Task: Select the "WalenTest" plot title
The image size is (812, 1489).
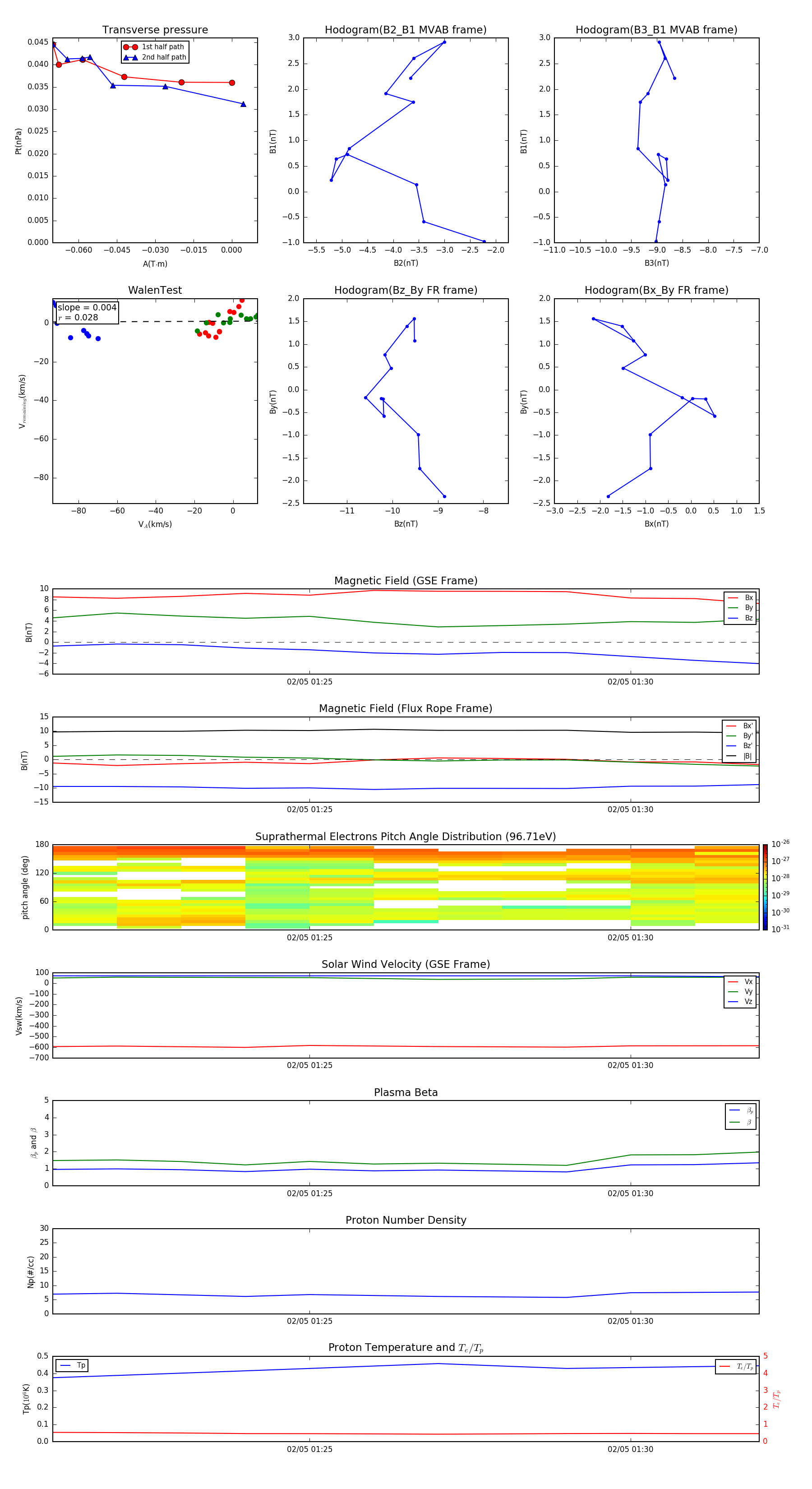Action: coord(155,290)
